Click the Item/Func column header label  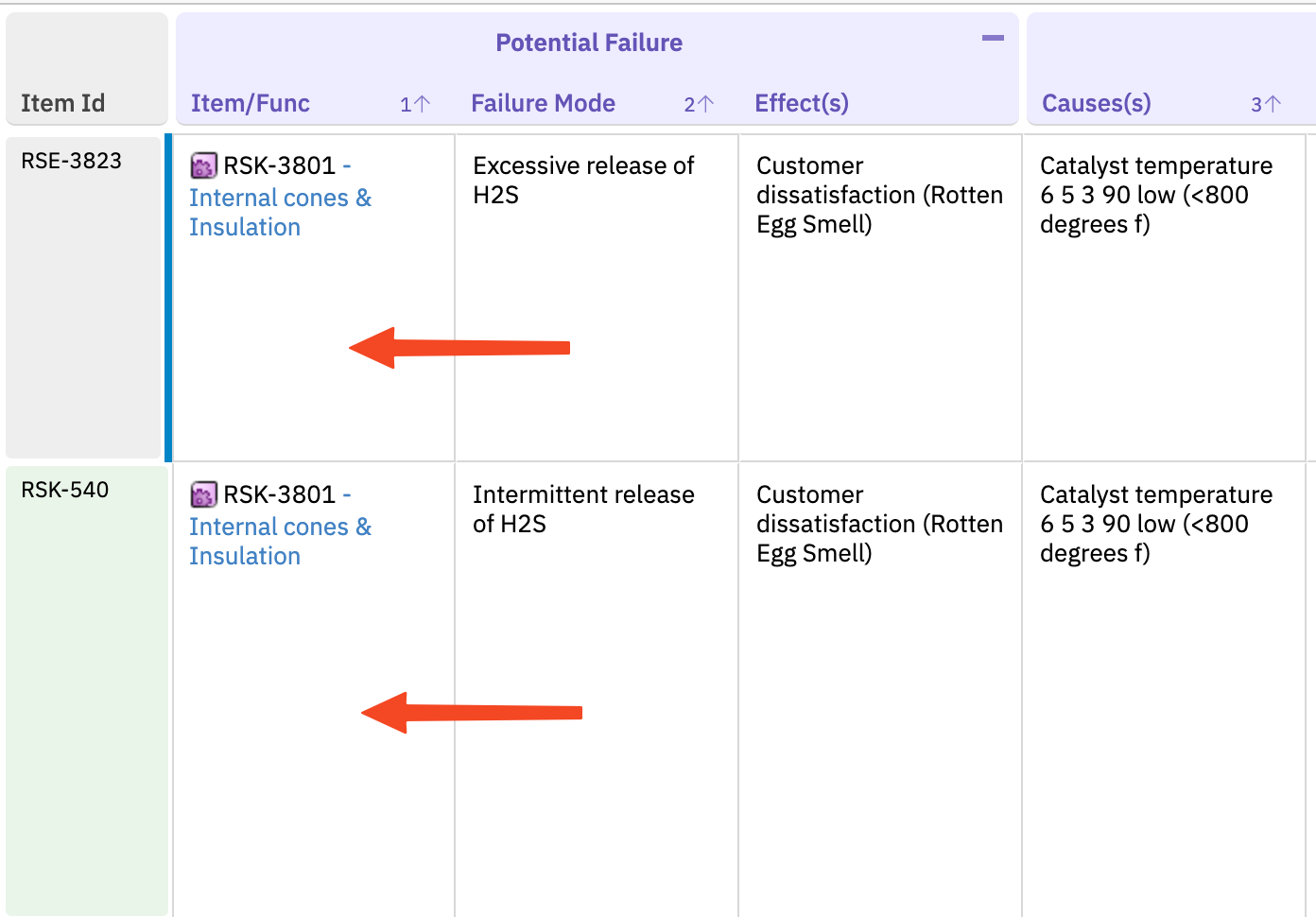(x=251, y=103)
